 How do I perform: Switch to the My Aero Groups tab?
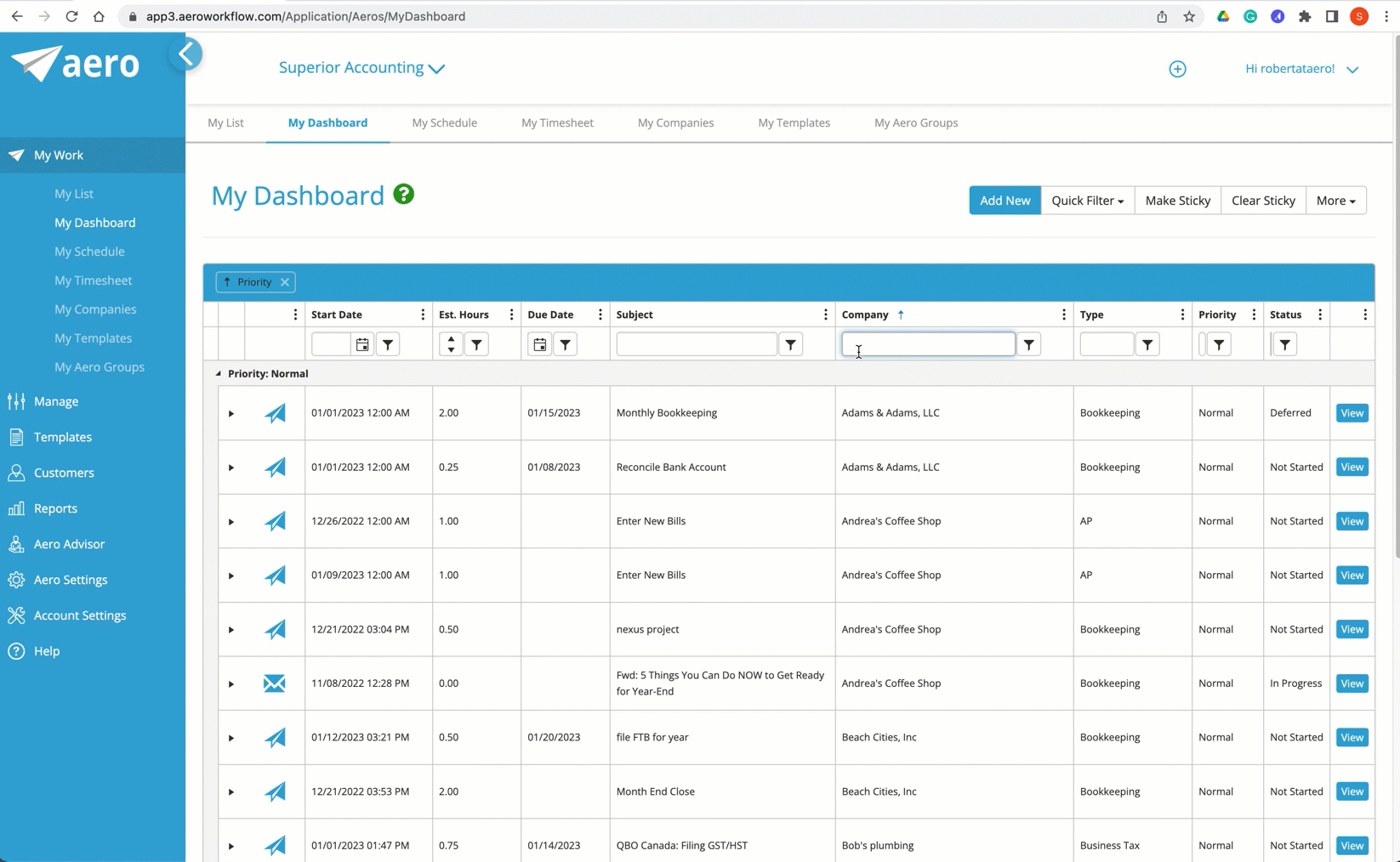pyautogui.click(x=916, y=122)
